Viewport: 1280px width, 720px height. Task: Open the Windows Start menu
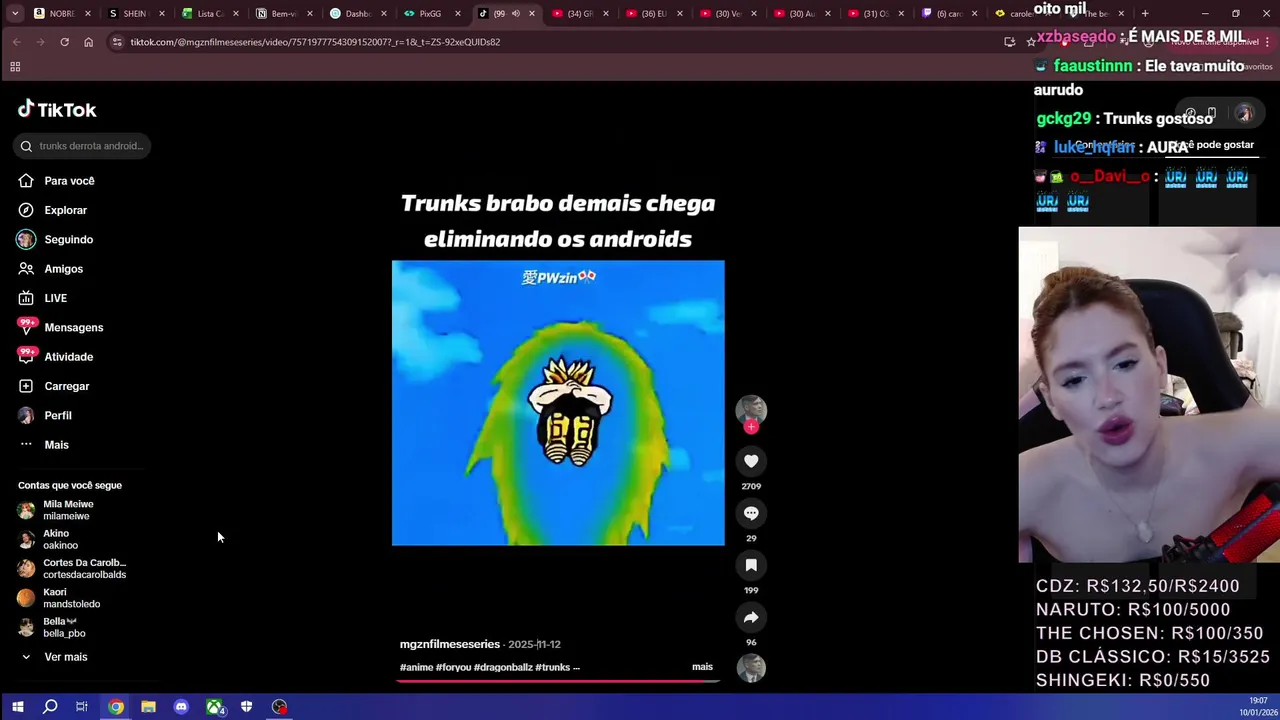click(17, 707)
